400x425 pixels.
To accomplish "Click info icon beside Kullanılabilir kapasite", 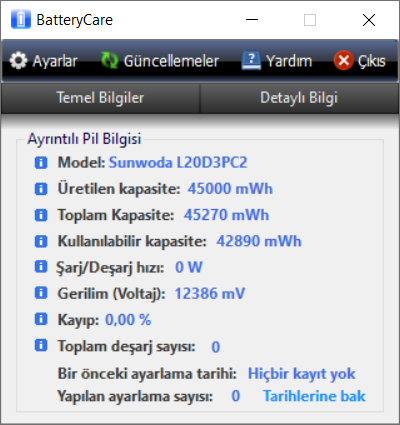I will pyautogui.click(x=41, y=241).
